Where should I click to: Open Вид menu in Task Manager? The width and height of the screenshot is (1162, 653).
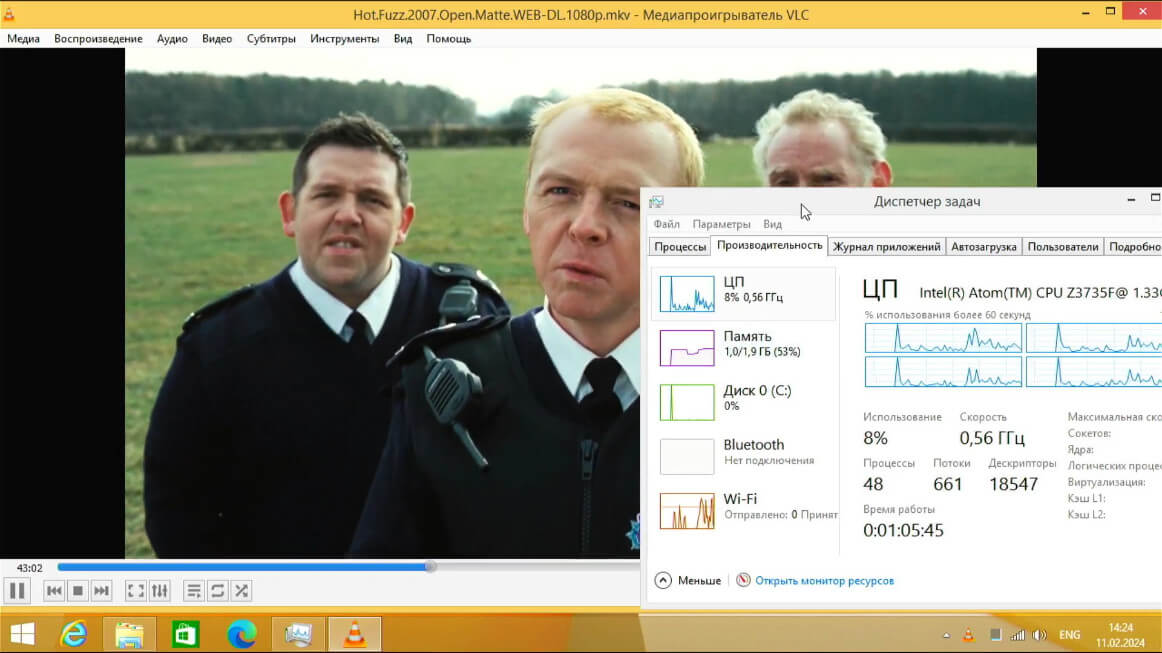(x=772, y=224)
